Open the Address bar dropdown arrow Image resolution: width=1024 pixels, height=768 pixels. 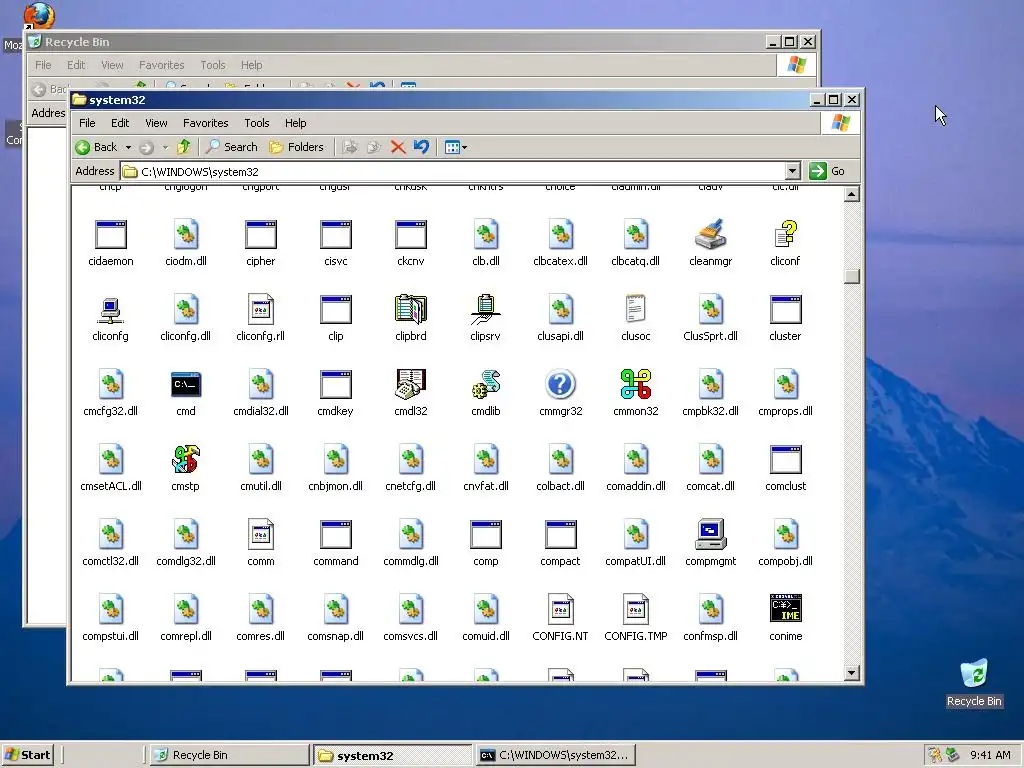pyautogui.click(x=792, y=171)
